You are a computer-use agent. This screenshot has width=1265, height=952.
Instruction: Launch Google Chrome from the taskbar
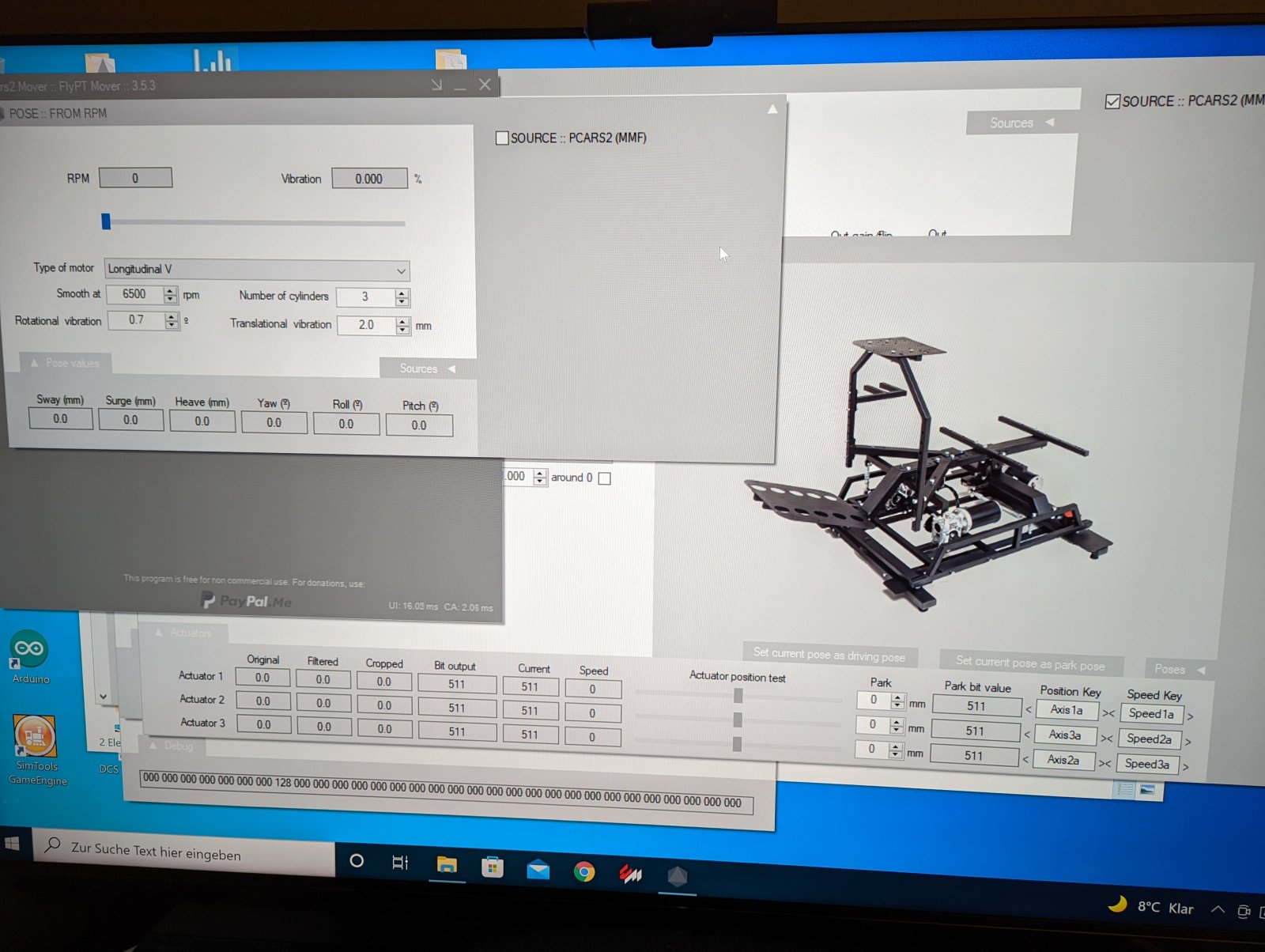[584, 872]
